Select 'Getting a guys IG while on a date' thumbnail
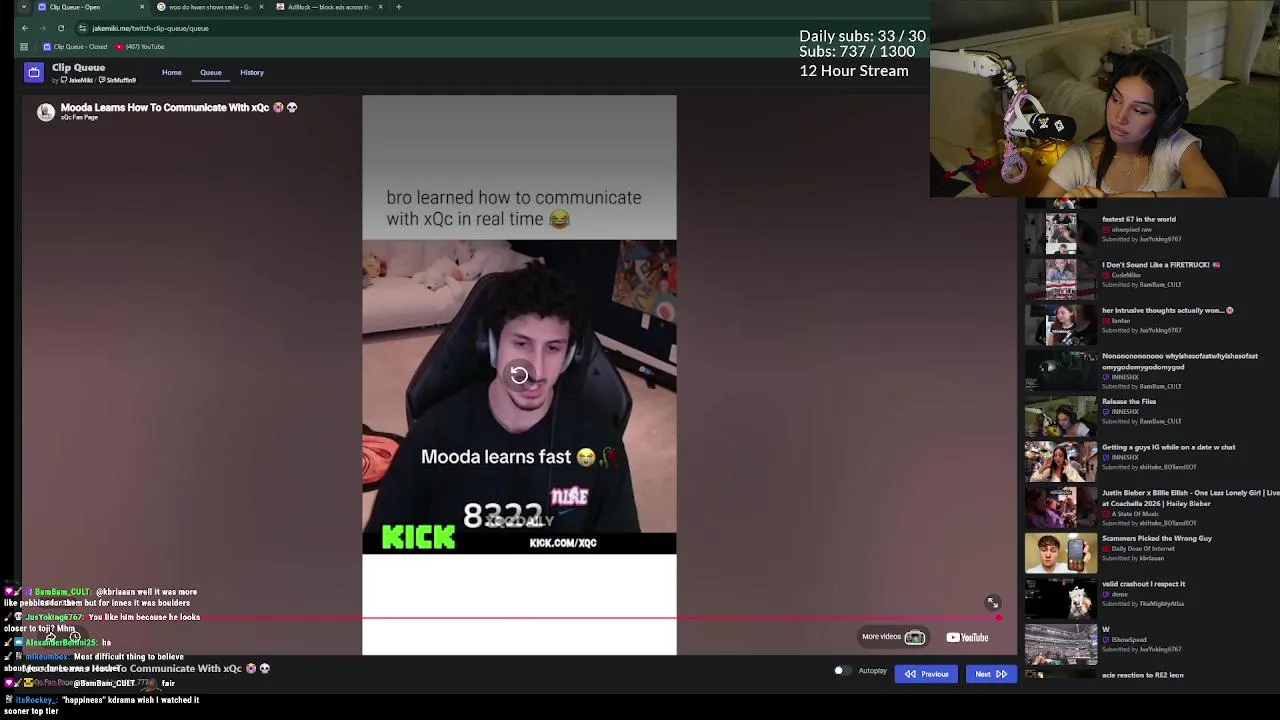This screenshot has width=1280, height=720. pos(1060,461)
